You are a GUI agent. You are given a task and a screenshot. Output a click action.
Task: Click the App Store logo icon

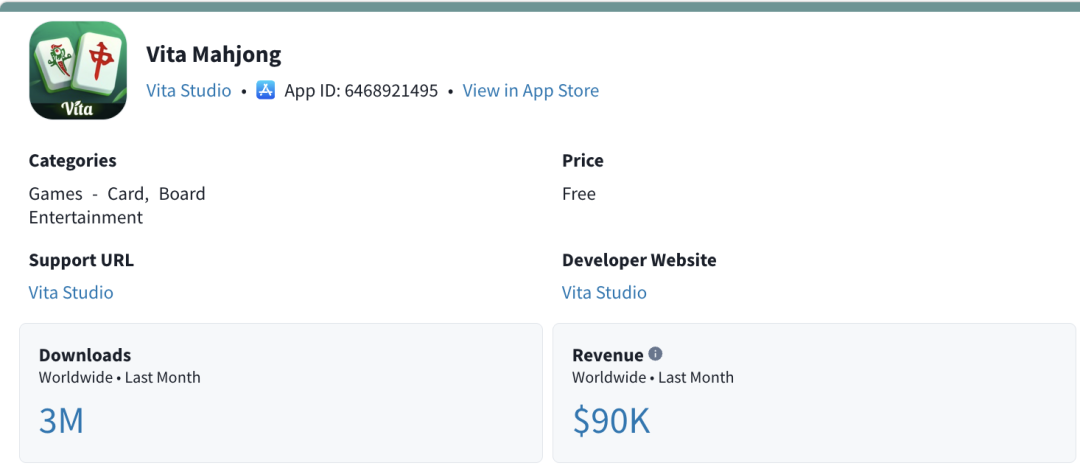[266, 90]
